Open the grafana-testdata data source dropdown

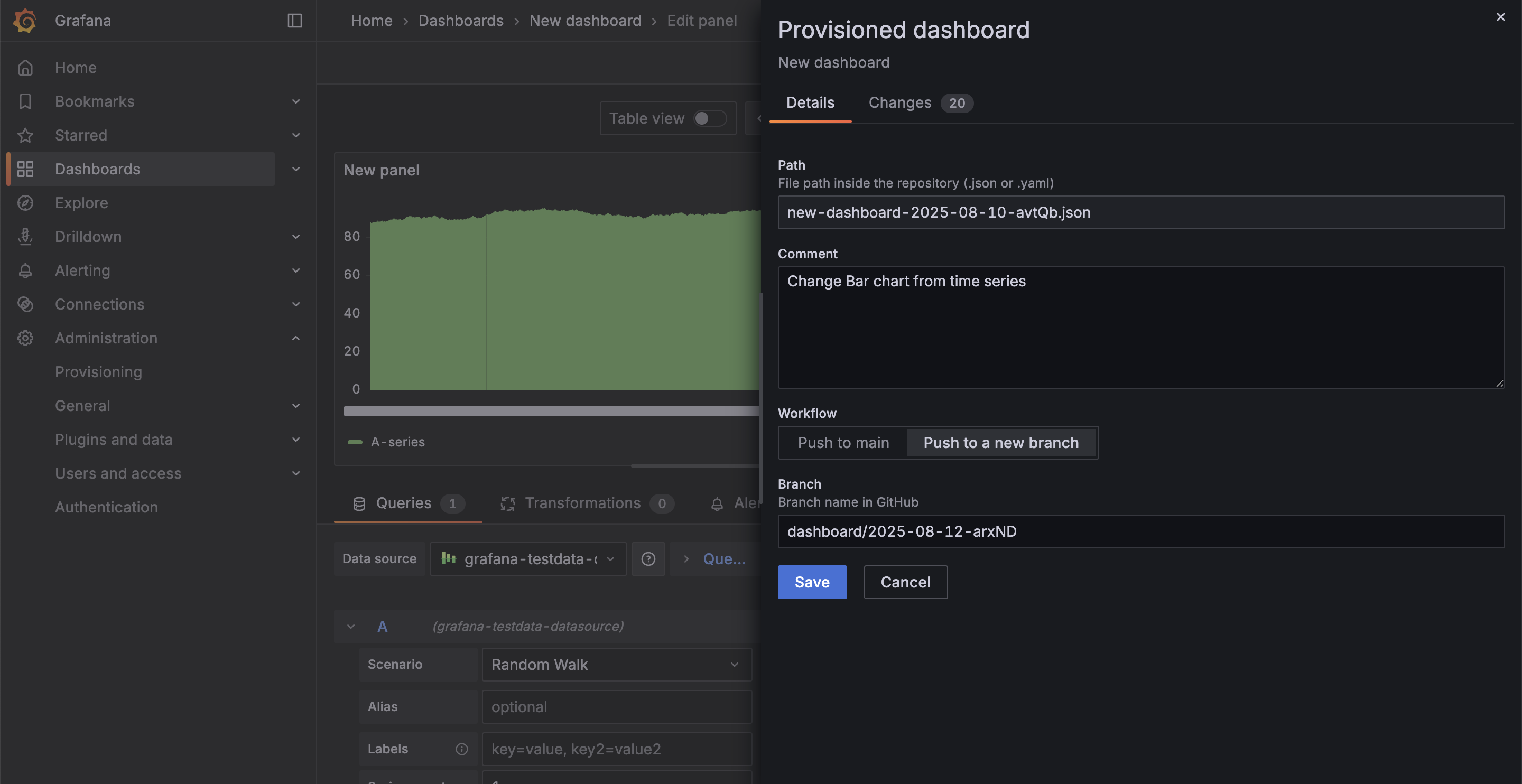point(528,559)
